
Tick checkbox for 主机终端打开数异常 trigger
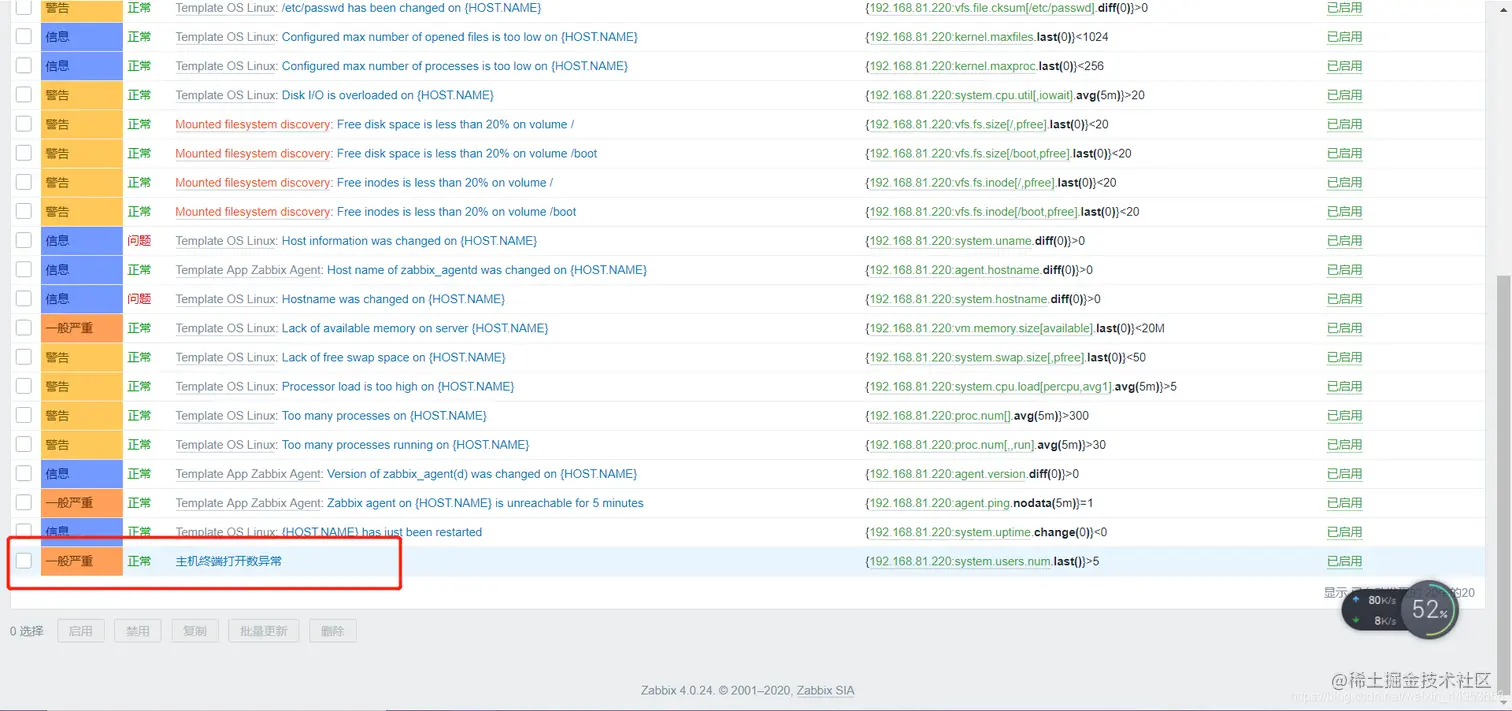point(24,561)
